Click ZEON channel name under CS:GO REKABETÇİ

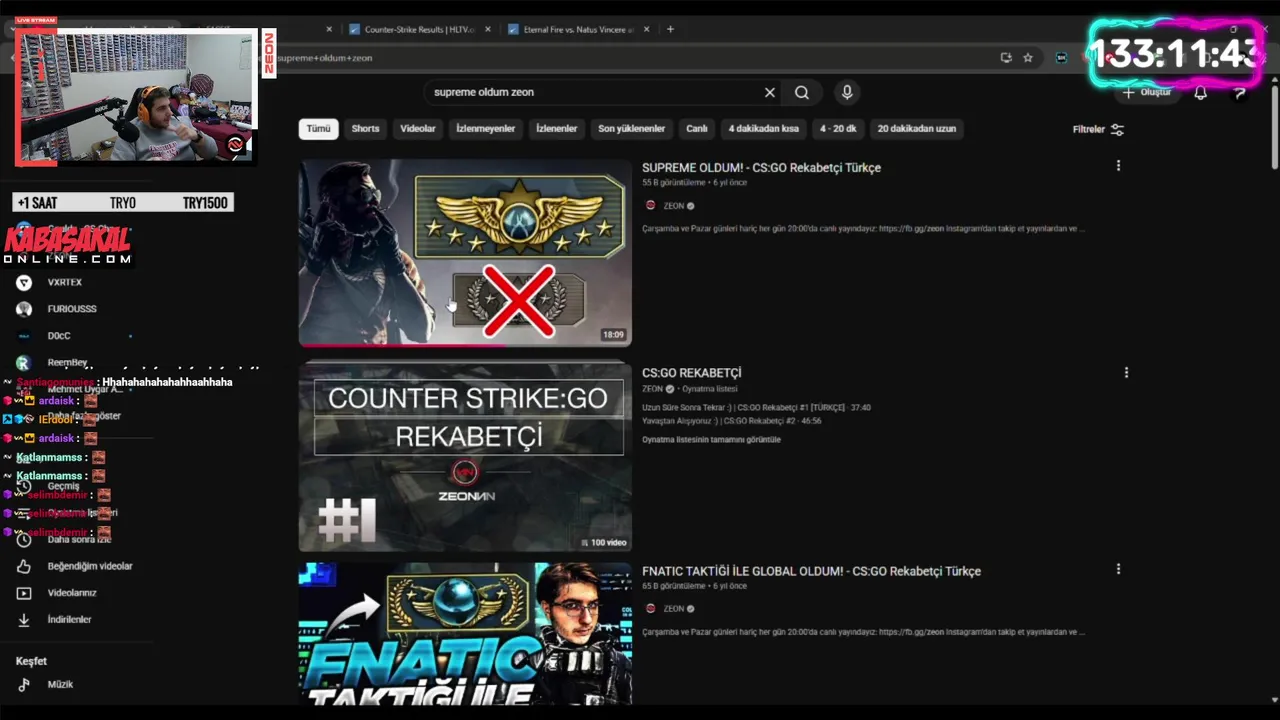652,389
